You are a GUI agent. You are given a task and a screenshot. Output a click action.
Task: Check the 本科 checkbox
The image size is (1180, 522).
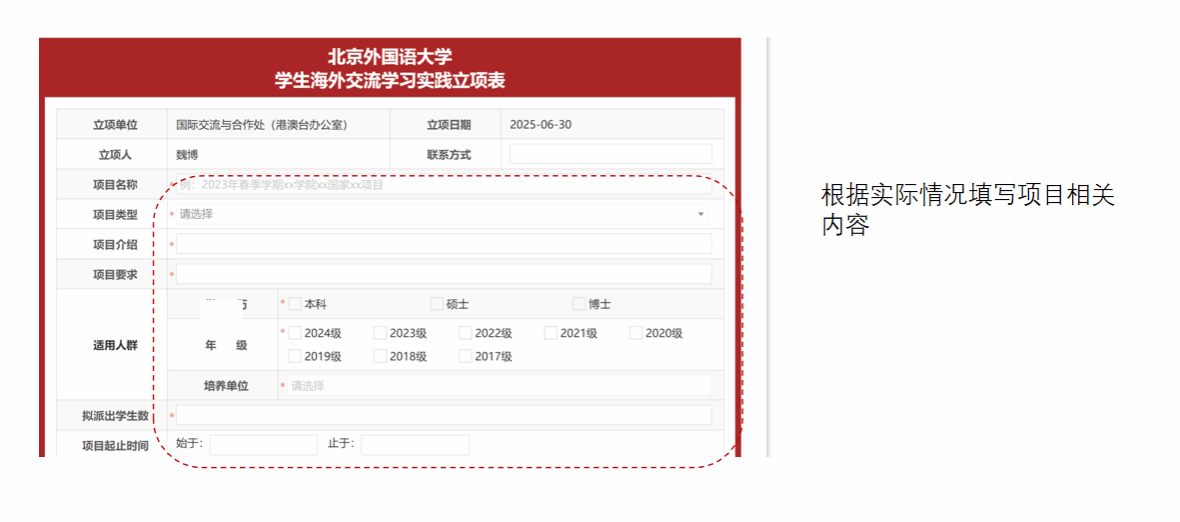[295, 304]
